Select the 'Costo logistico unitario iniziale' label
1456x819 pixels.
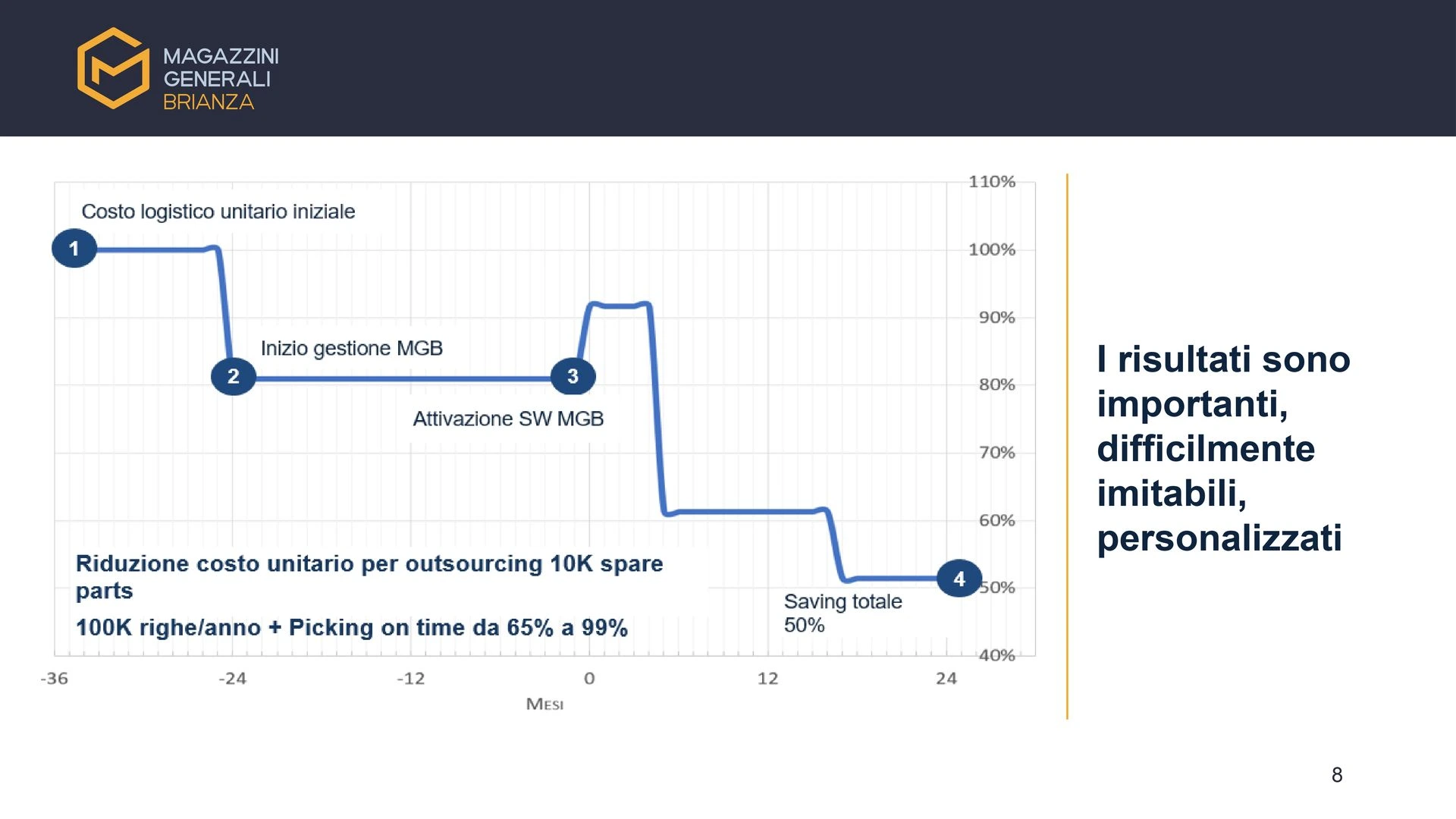(218, 212)
